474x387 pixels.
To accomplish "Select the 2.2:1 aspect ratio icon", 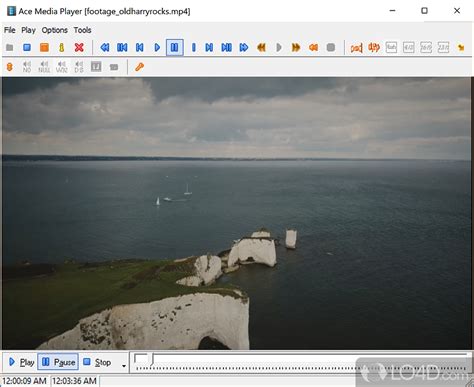I will (443, 47).
